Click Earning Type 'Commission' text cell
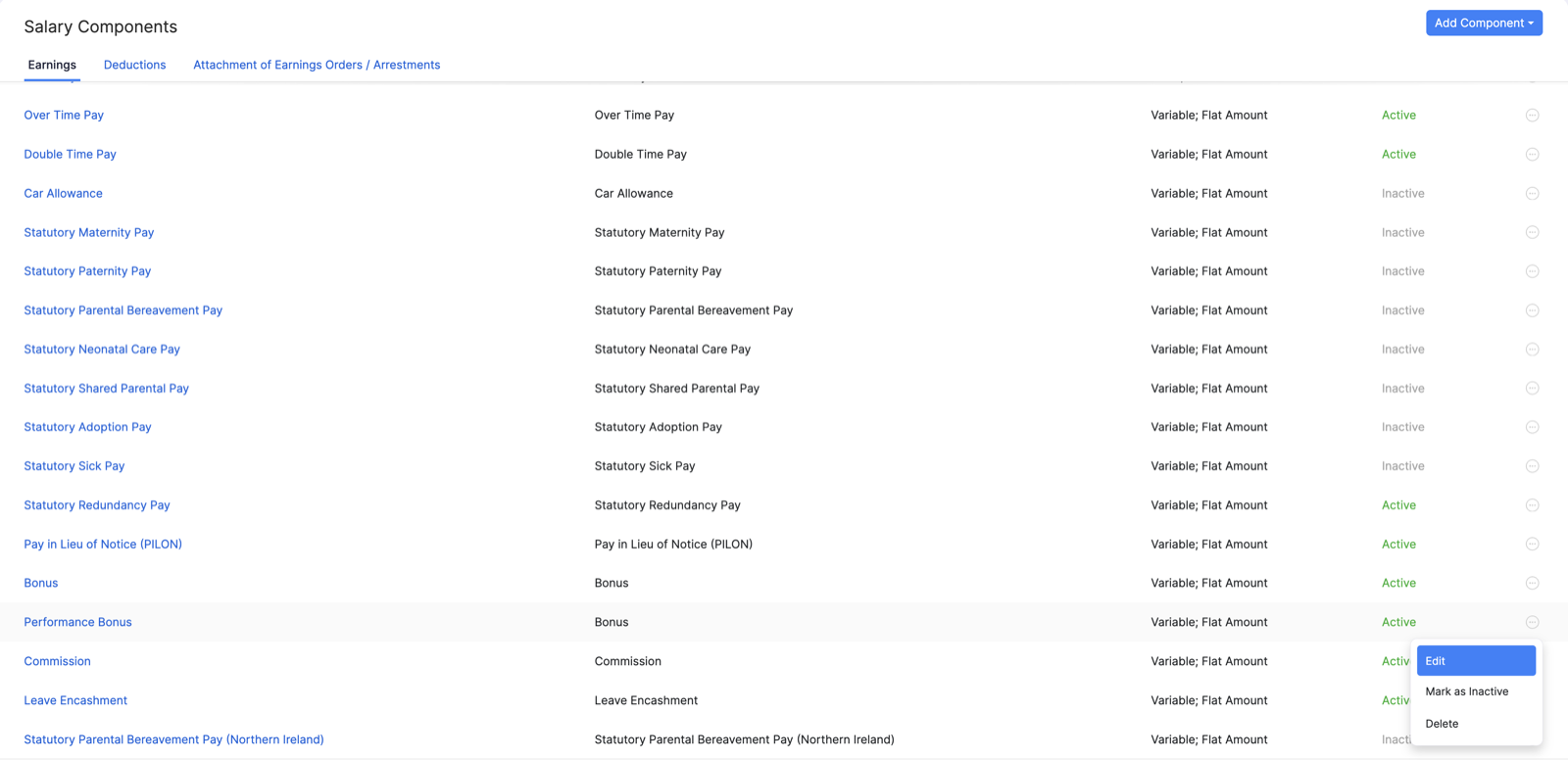 pos(628,661)
